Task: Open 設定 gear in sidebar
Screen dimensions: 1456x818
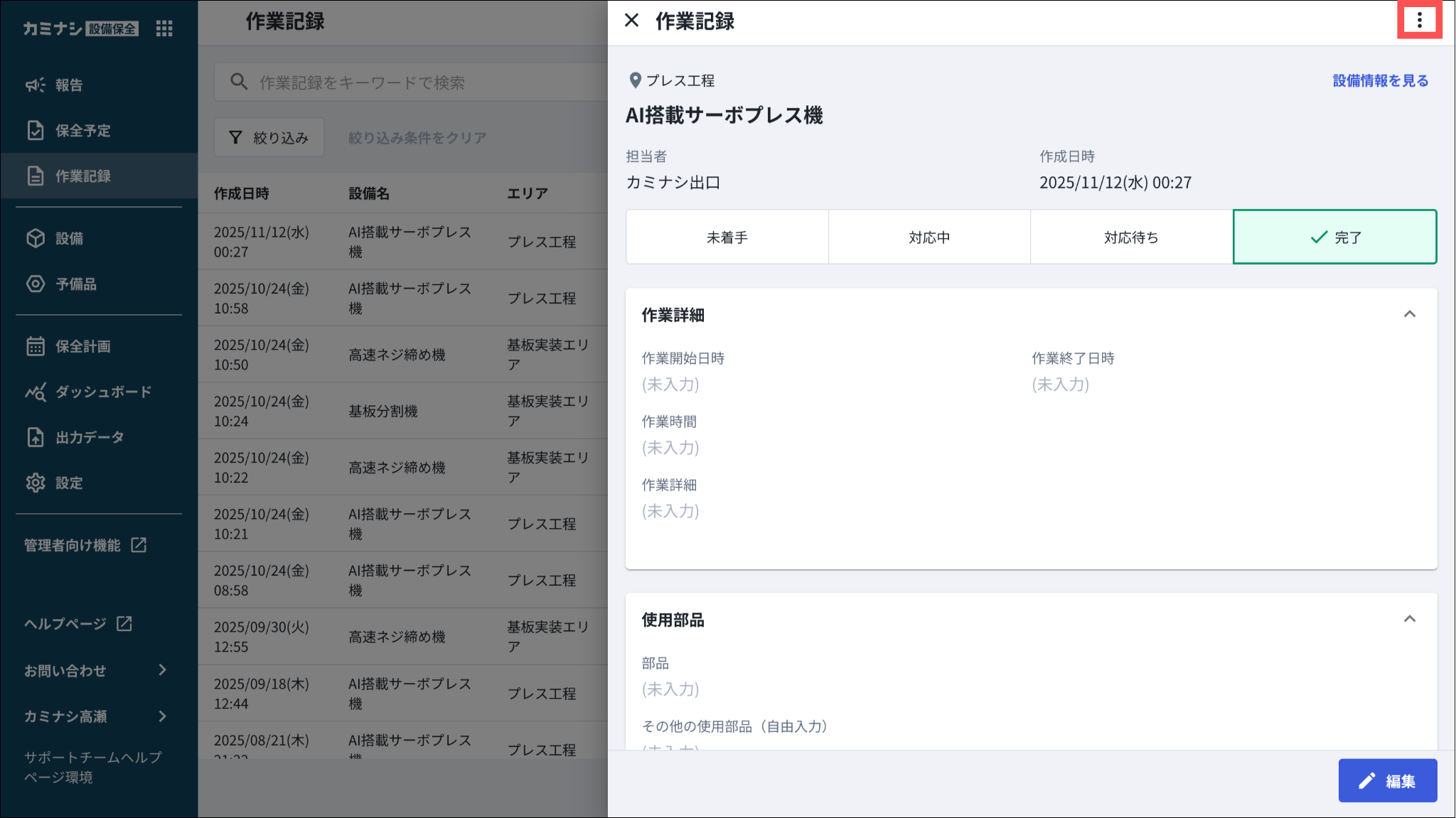Action: pos(36,483)
